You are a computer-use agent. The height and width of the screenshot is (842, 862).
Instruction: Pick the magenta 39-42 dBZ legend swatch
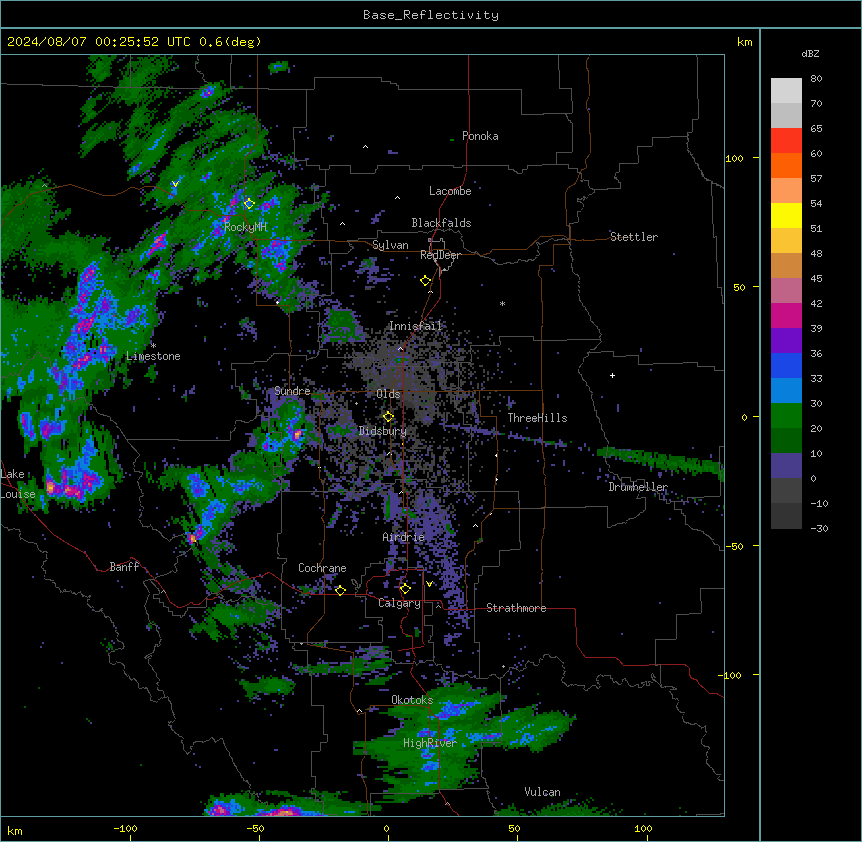786,315
